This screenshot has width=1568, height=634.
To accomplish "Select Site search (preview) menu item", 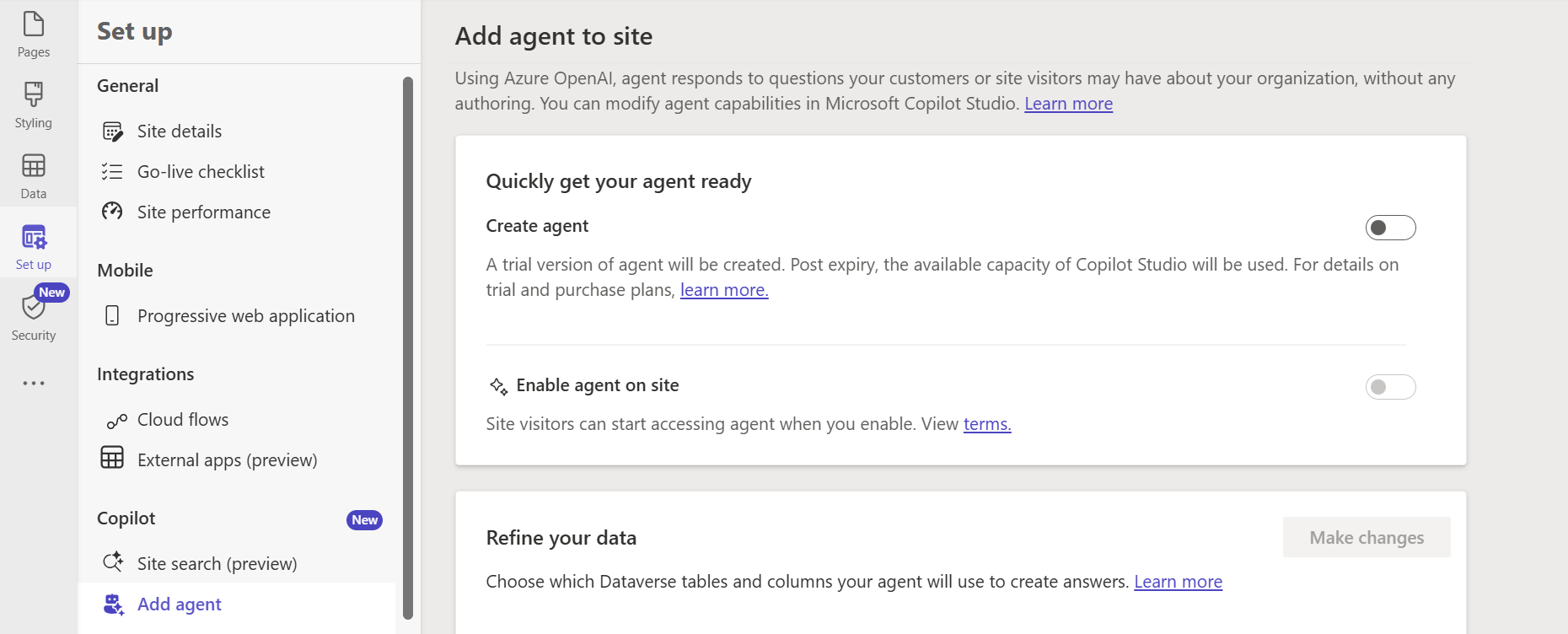I will point(217,564).
